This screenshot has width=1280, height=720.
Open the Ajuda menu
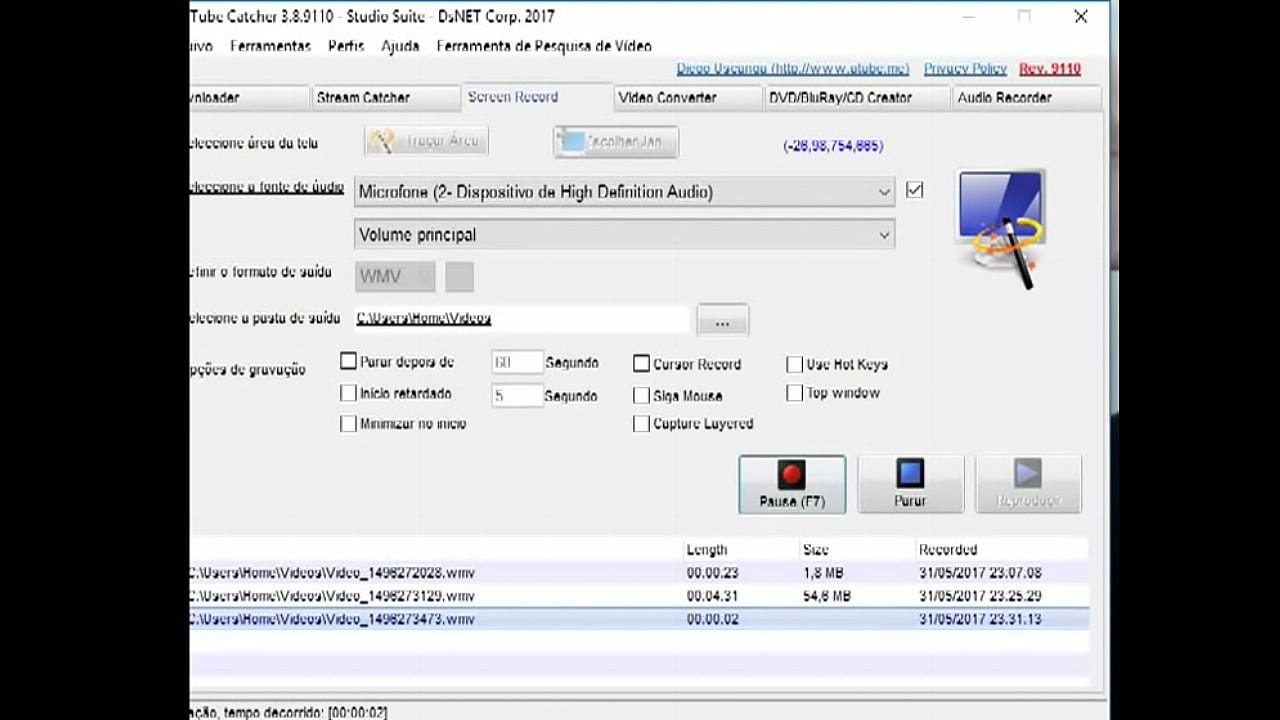[x=400, y=46]
